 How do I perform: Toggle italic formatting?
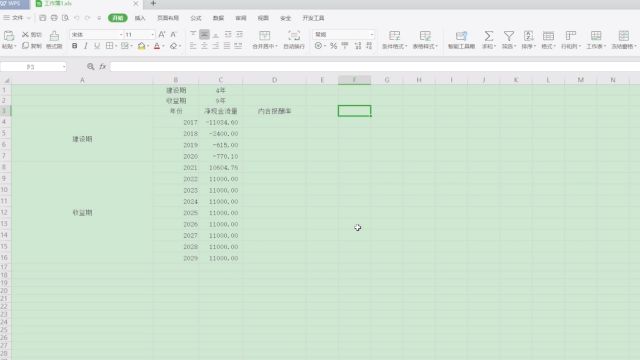85,46
